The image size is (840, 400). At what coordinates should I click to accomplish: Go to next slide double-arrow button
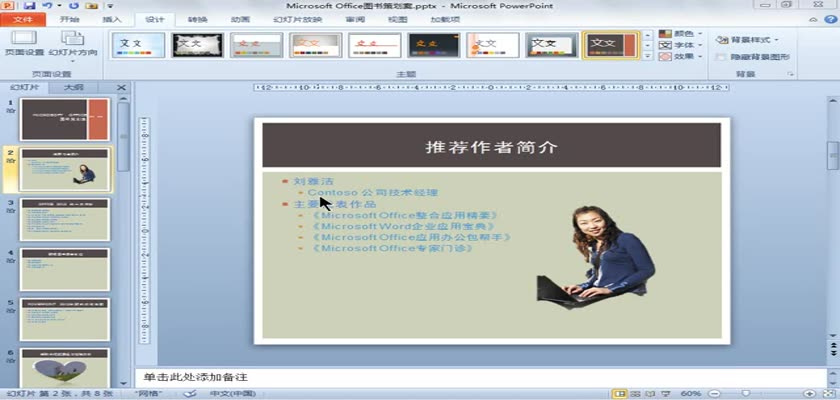[x=833, y=354]
